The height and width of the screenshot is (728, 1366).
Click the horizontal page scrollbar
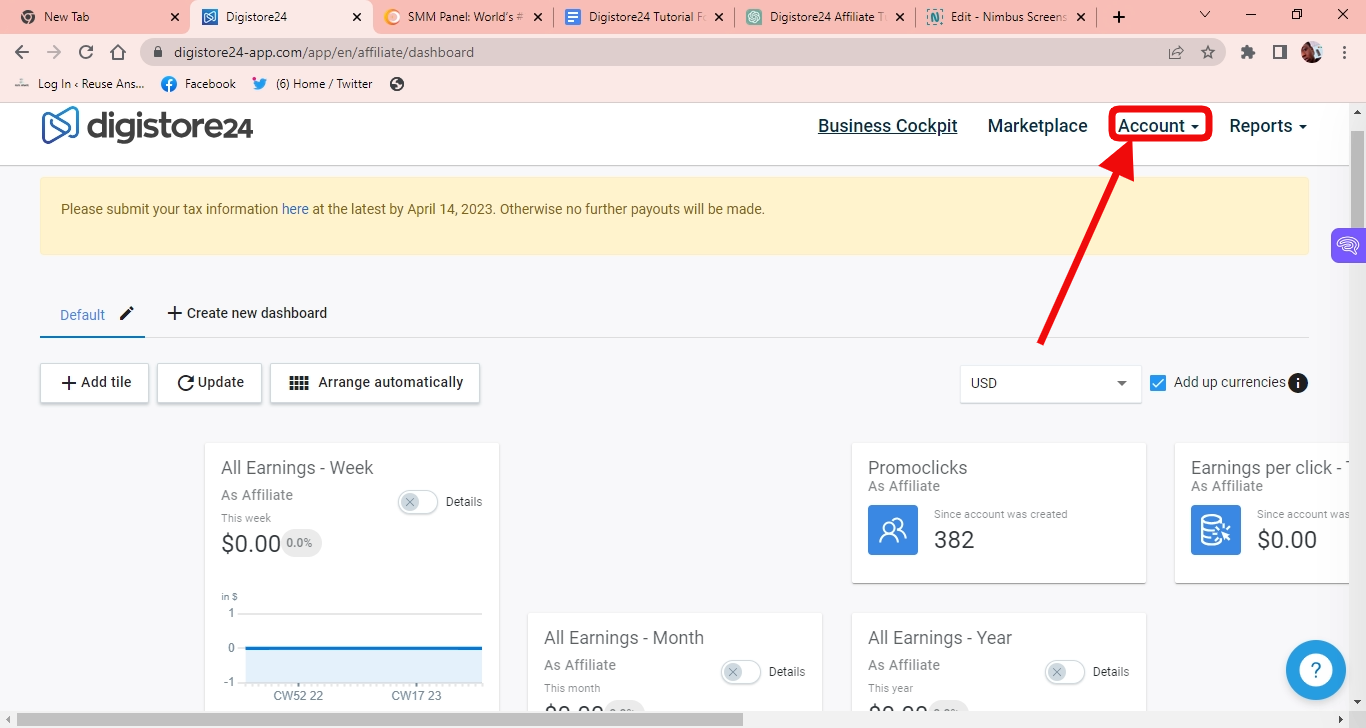pyautogui.click(x=380, y=719)
